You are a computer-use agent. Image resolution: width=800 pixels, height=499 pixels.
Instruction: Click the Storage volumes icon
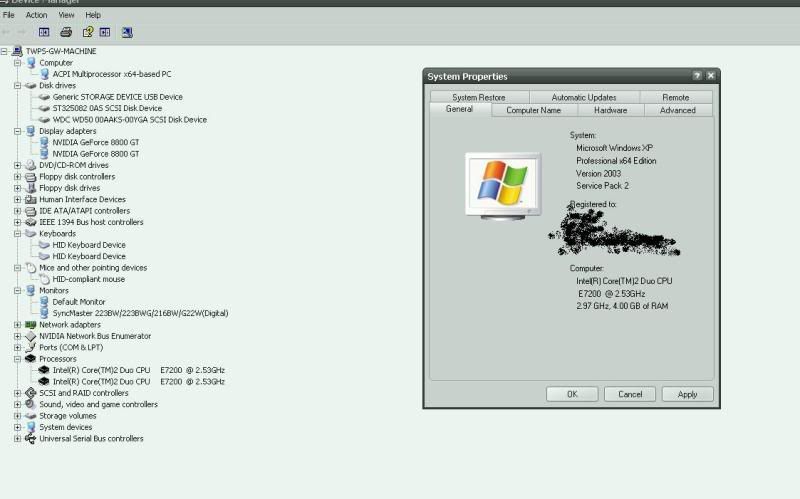point(31,416)
